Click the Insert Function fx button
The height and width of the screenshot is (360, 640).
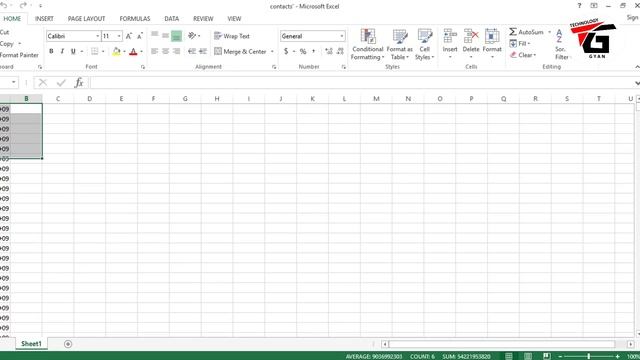(x=79, y=83)
